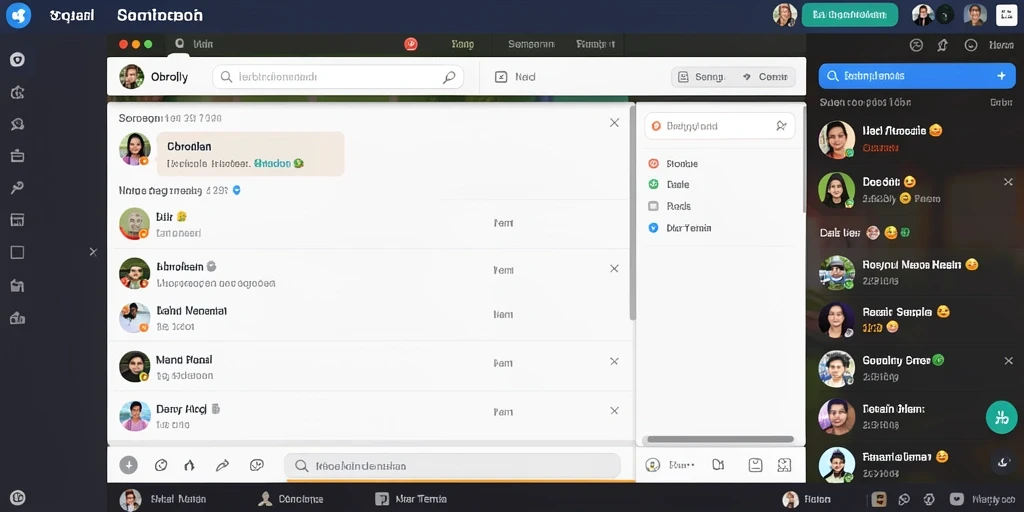Select the orange Stonke status option
This screenshot has width=1024, height=512.
(x=673, y=164)
